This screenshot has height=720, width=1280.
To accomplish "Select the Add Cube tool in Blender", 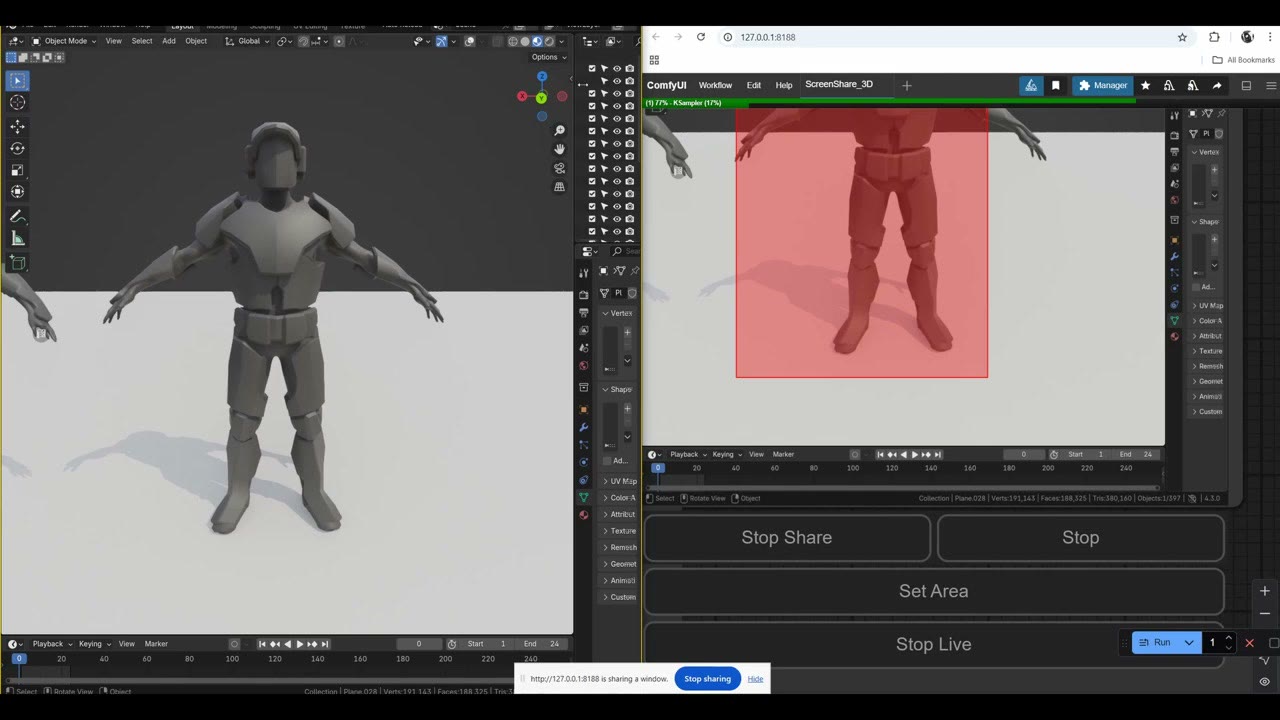I will [18, 263].
